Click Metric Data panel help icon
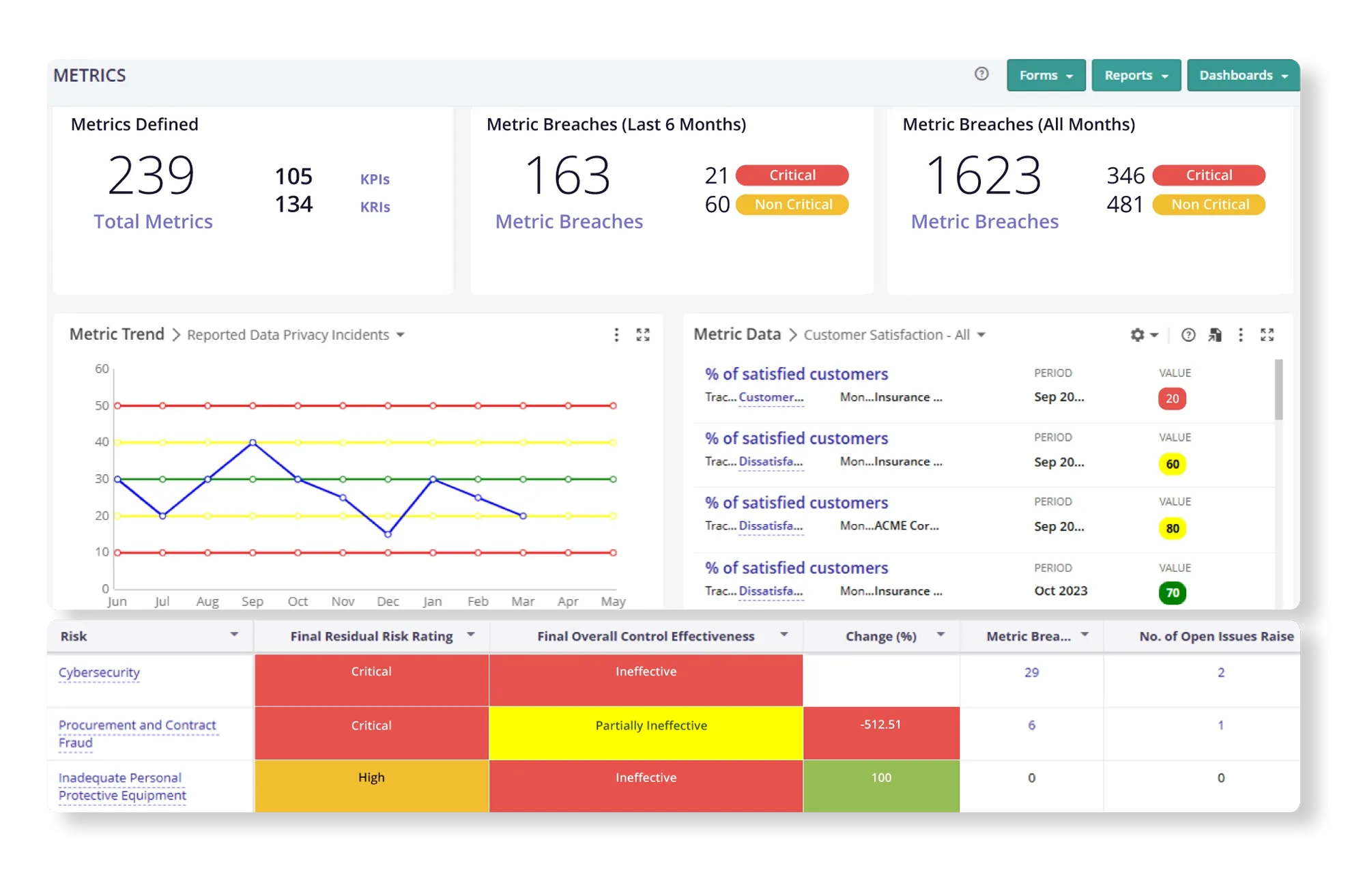 1188,334
